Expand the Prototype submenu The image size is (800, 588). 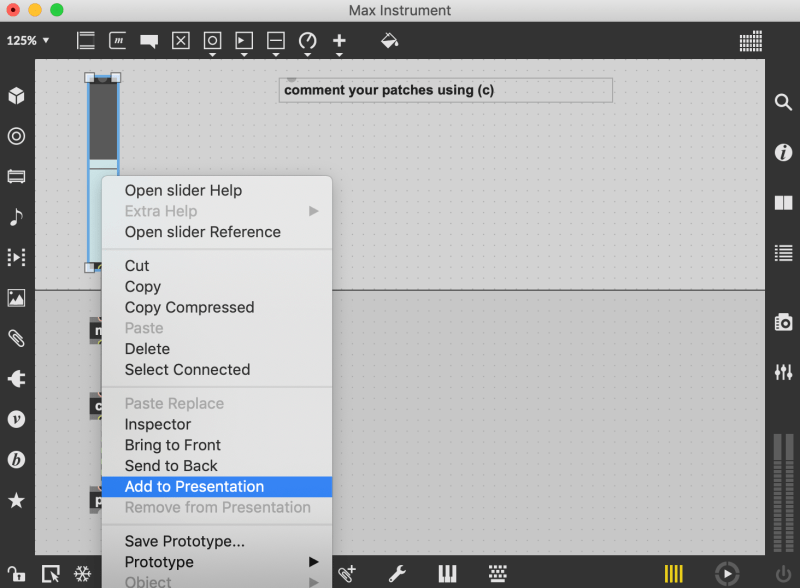[x=217, y=562]
